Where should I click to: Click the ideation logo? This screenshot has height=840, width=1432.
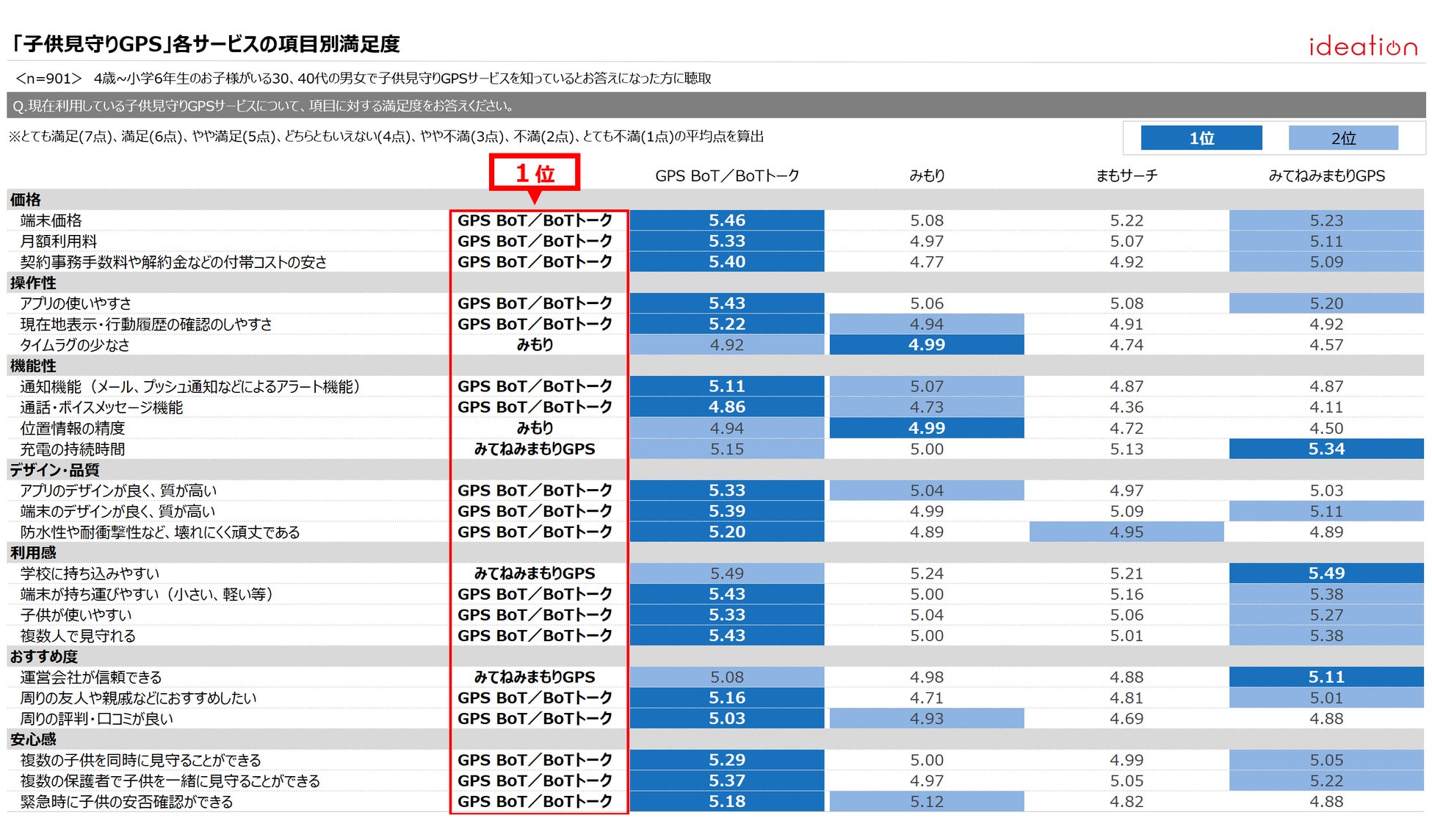coord(1362,46)
